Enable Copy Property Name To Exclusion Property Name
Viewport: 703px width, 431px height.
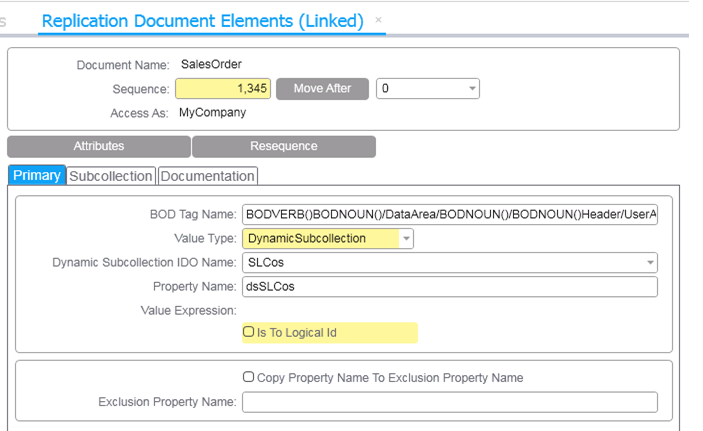click(x=248, y=376)
